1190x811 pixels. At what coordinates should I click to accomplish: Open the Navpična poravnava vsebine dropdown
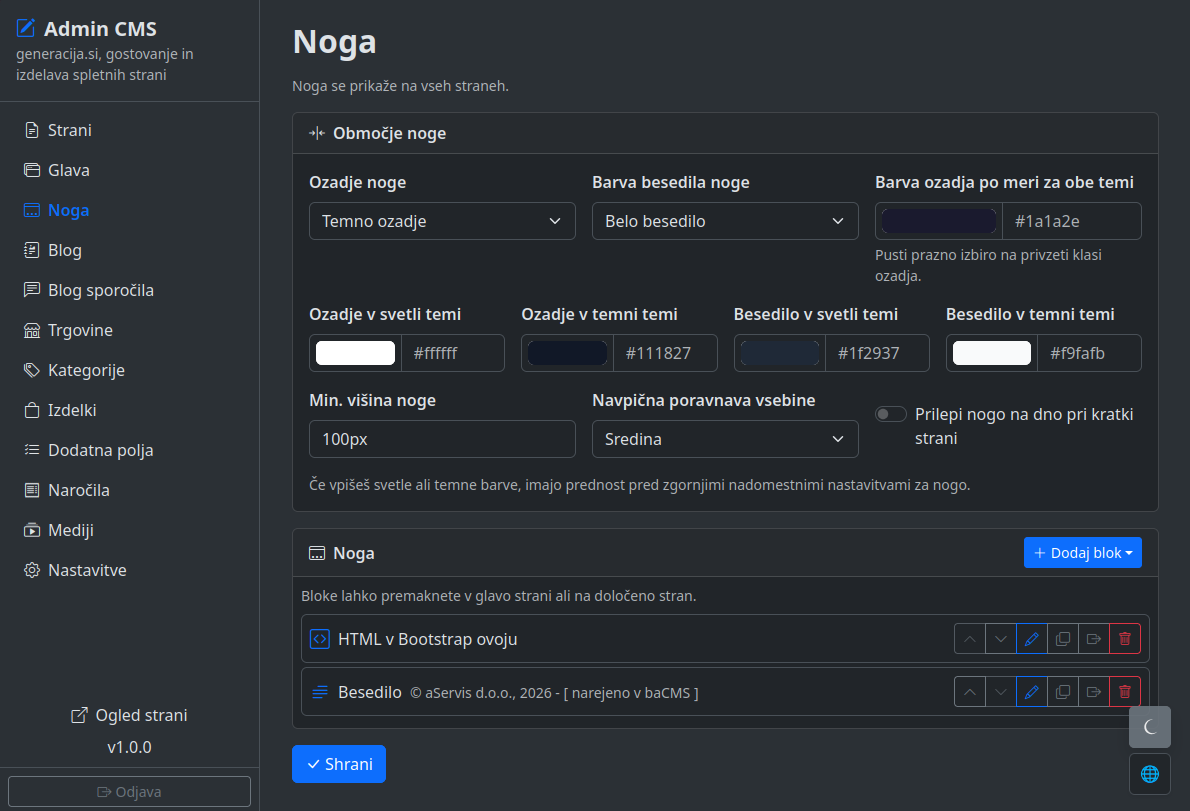(725, 439)
